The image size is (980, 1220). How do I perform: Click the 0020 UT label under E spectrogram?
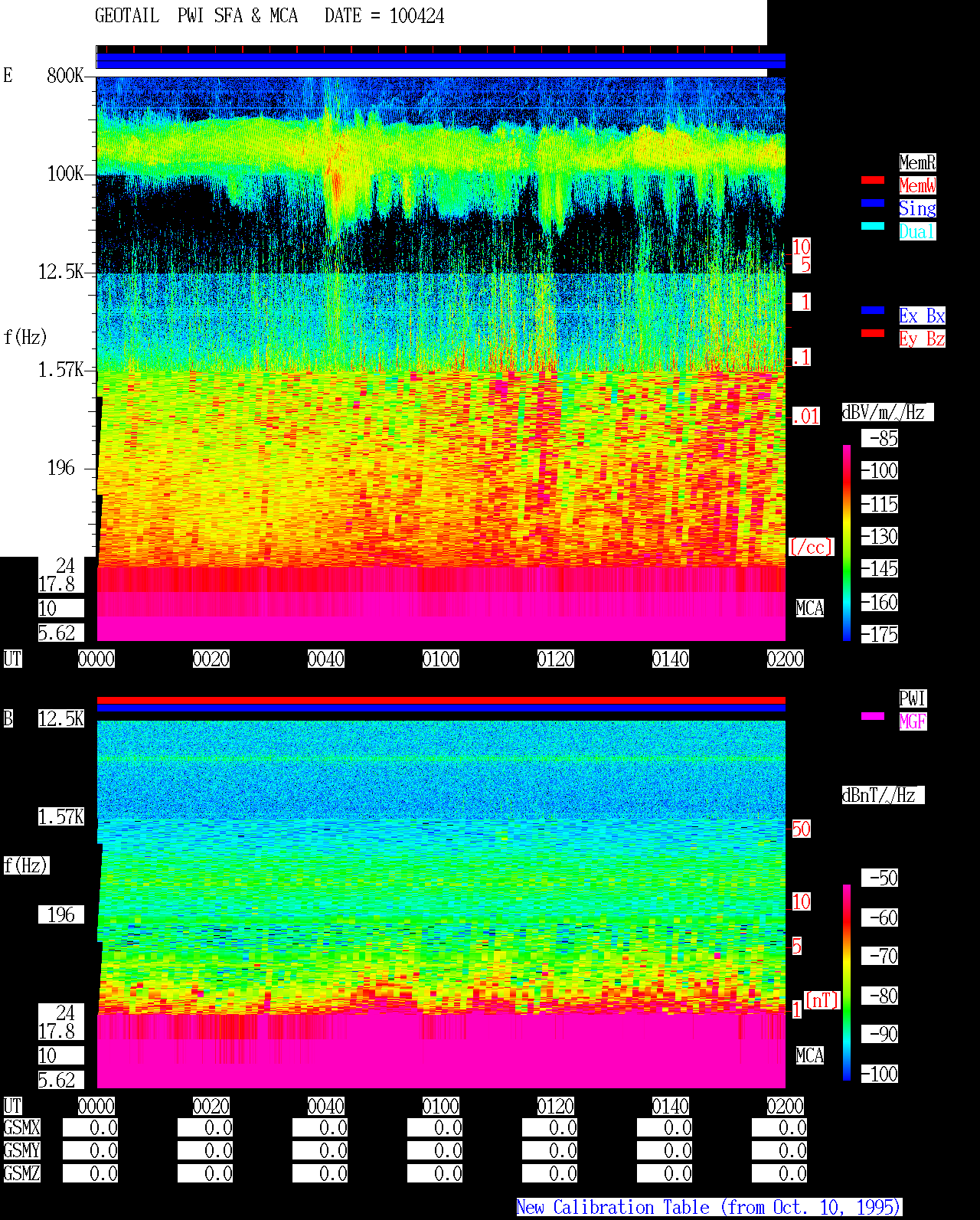pos(211,659)
